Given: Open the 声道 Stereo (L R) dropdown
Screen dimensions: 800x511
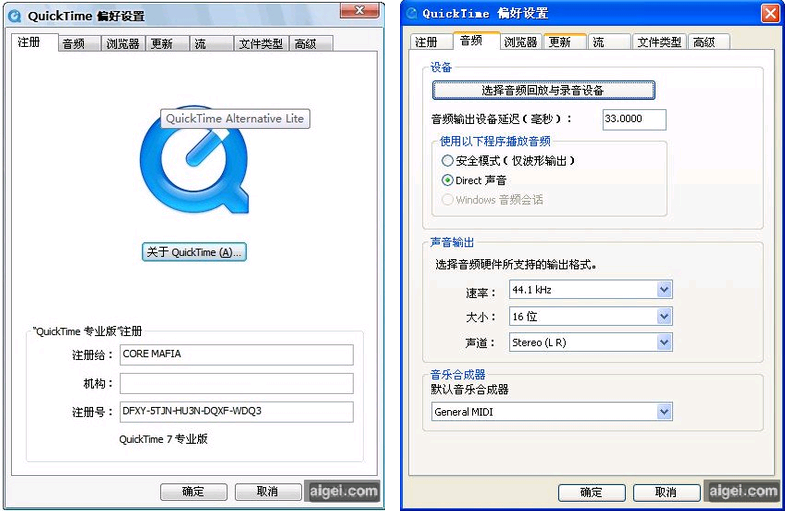Looking at the screenshot, I should (590, 342).
